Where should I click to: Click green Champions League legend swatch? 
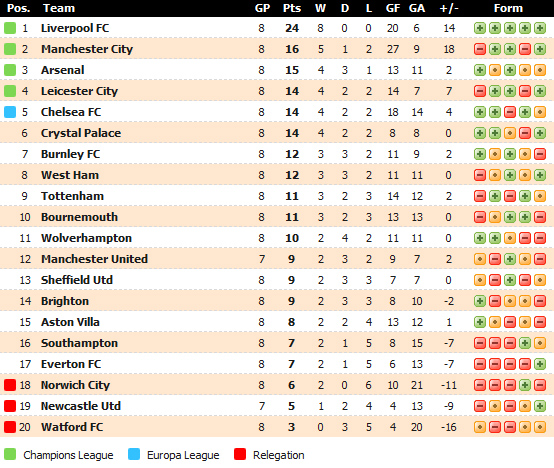coord(10,454)
